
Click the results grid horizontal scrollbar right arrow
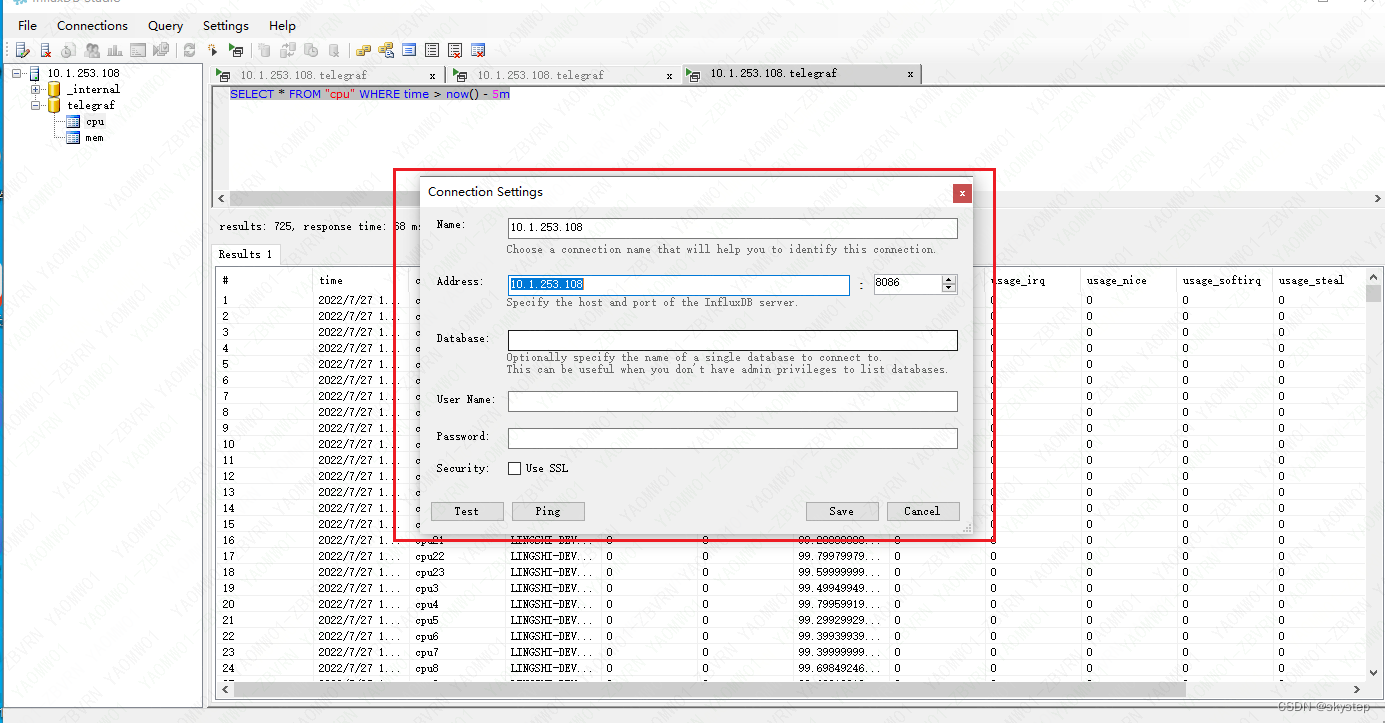click(1357, 689)
